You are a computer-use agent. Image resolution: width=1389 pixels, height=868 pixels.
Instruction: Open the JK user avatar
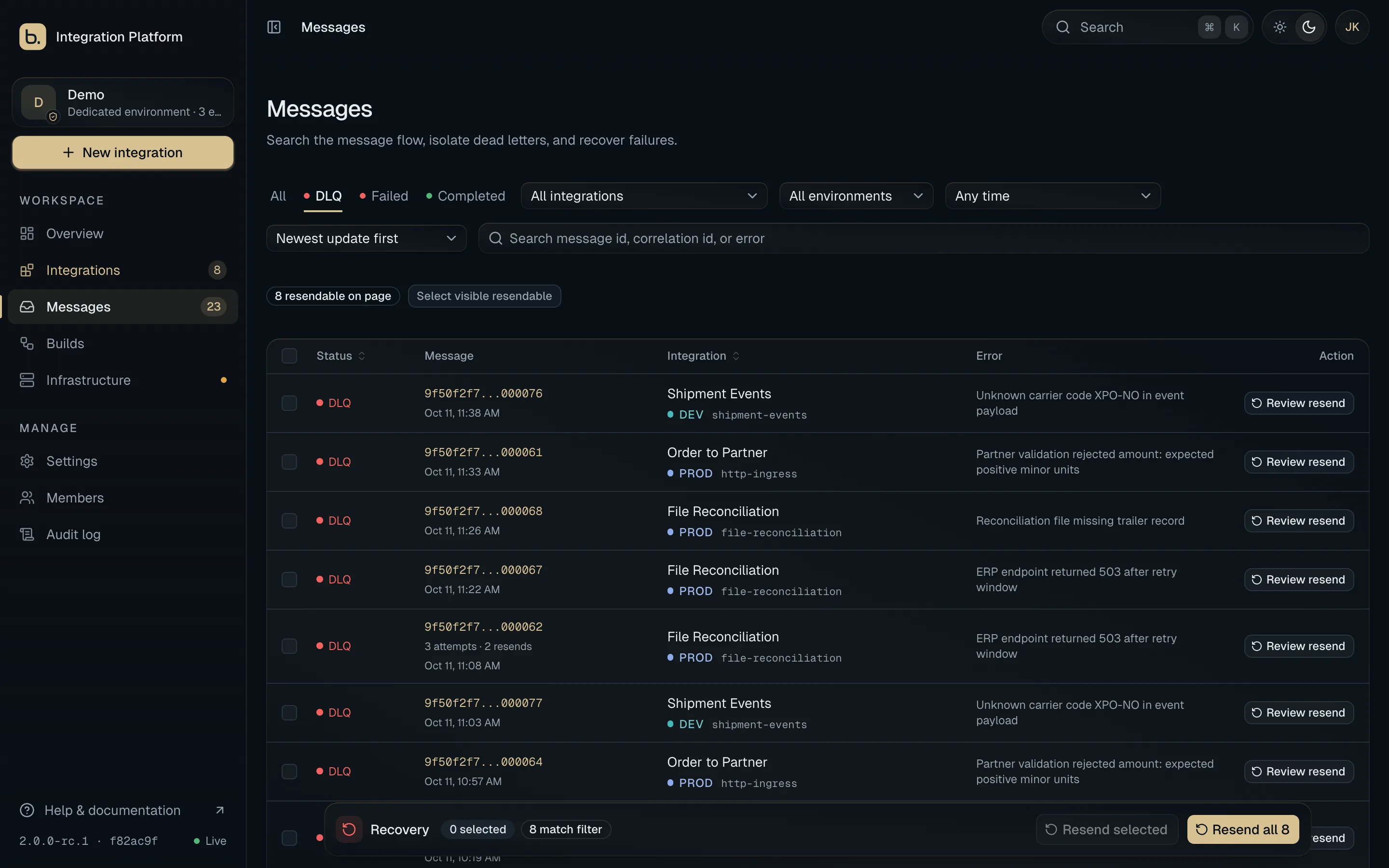click(x=1352, y=27)
